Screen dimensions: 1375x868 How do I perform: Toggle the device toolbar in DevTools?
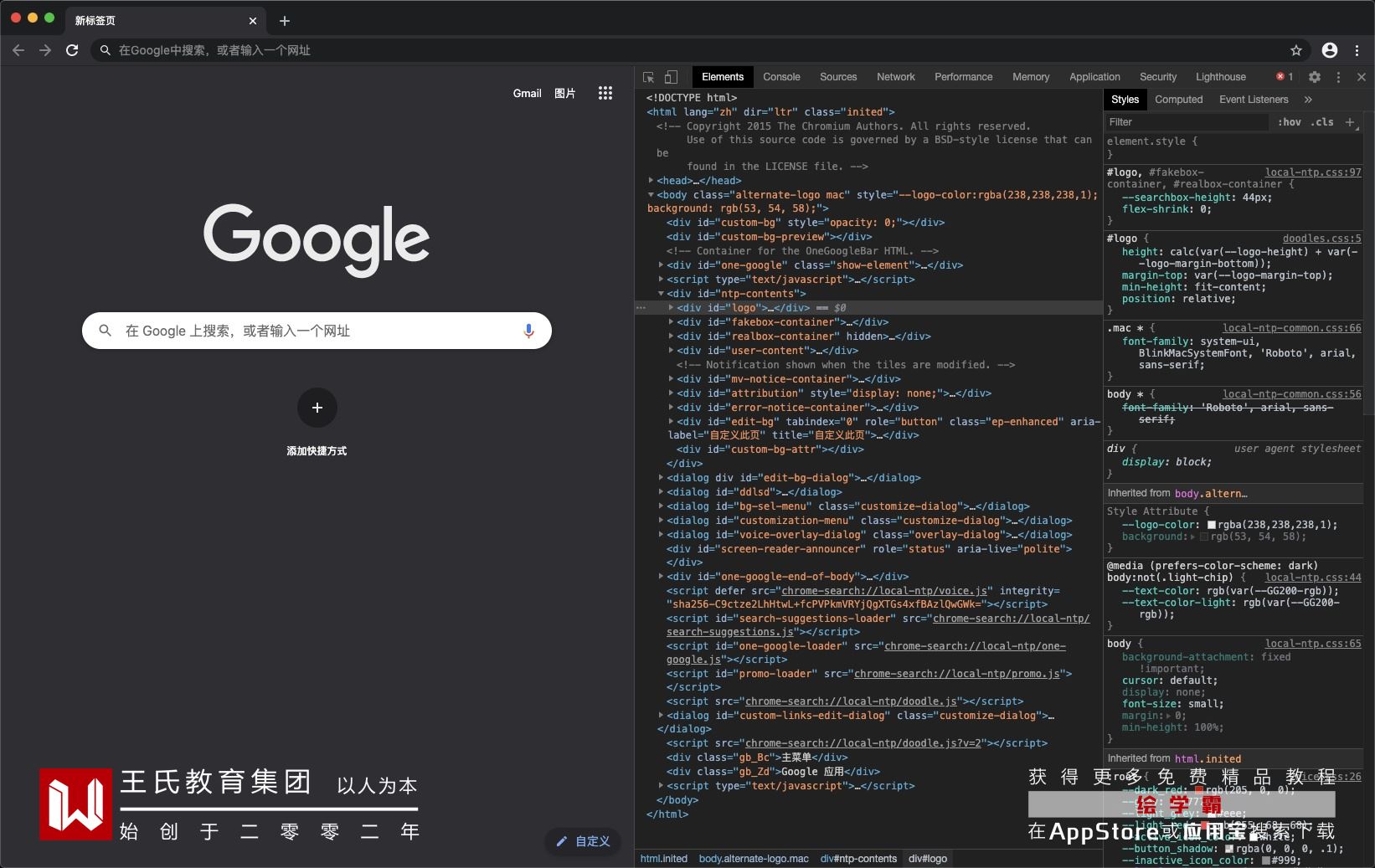click(x=671, y=77)
